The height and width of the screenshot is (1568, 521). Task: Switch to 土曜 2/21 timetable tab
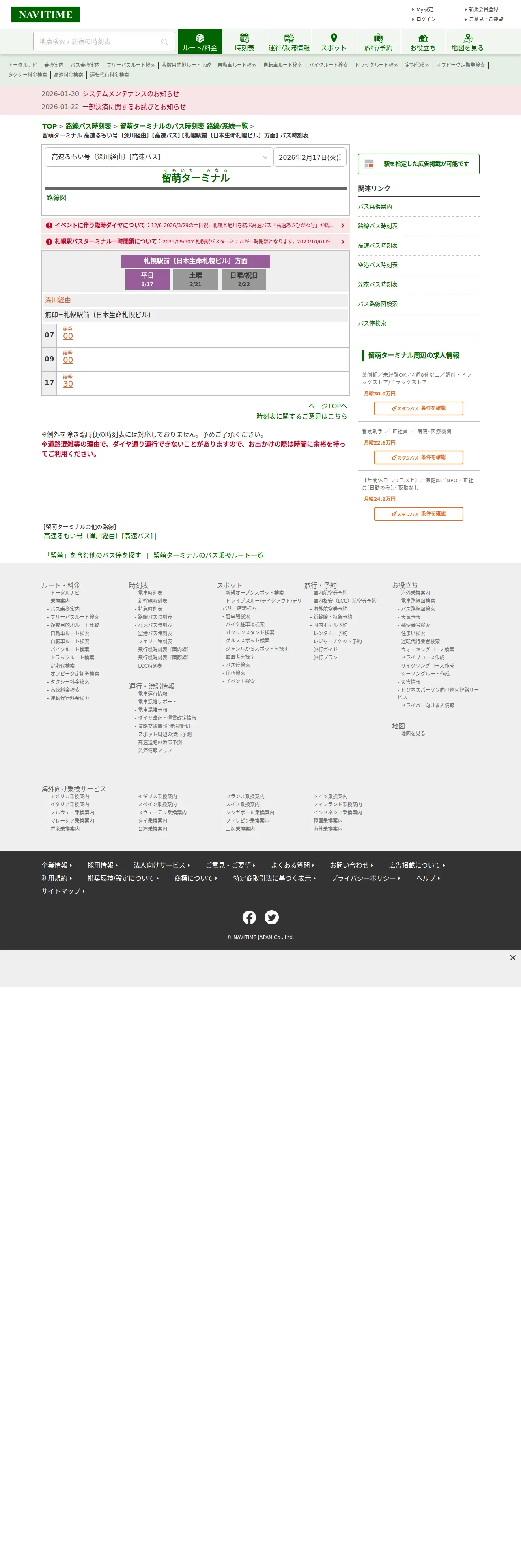(x=196, y=279)
